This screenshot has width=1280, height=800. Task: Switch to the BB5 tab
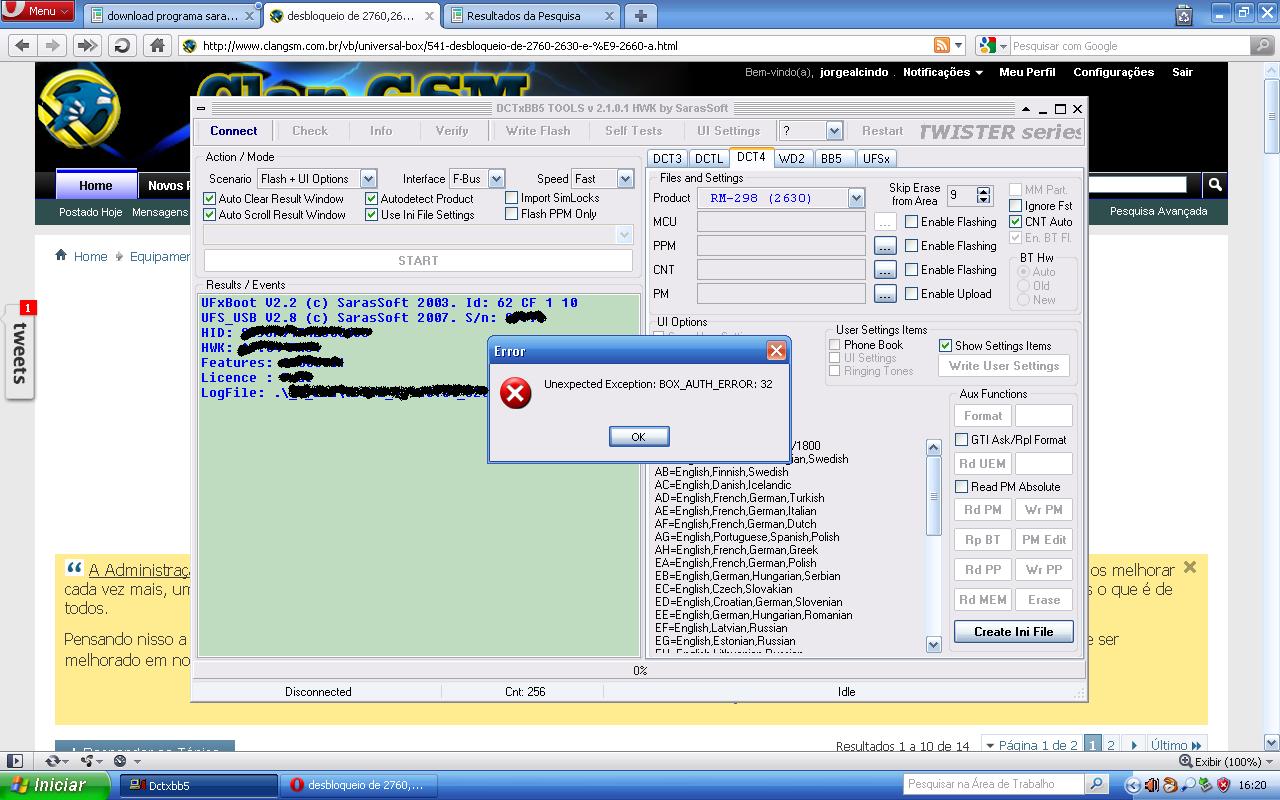click(832, 158)
